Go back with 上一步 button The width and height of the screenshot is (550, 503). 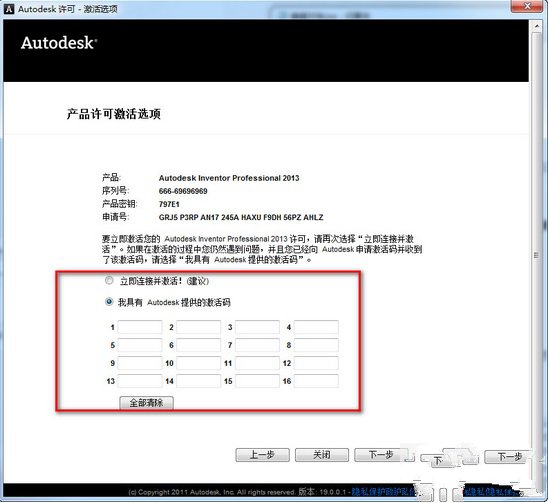262,455
